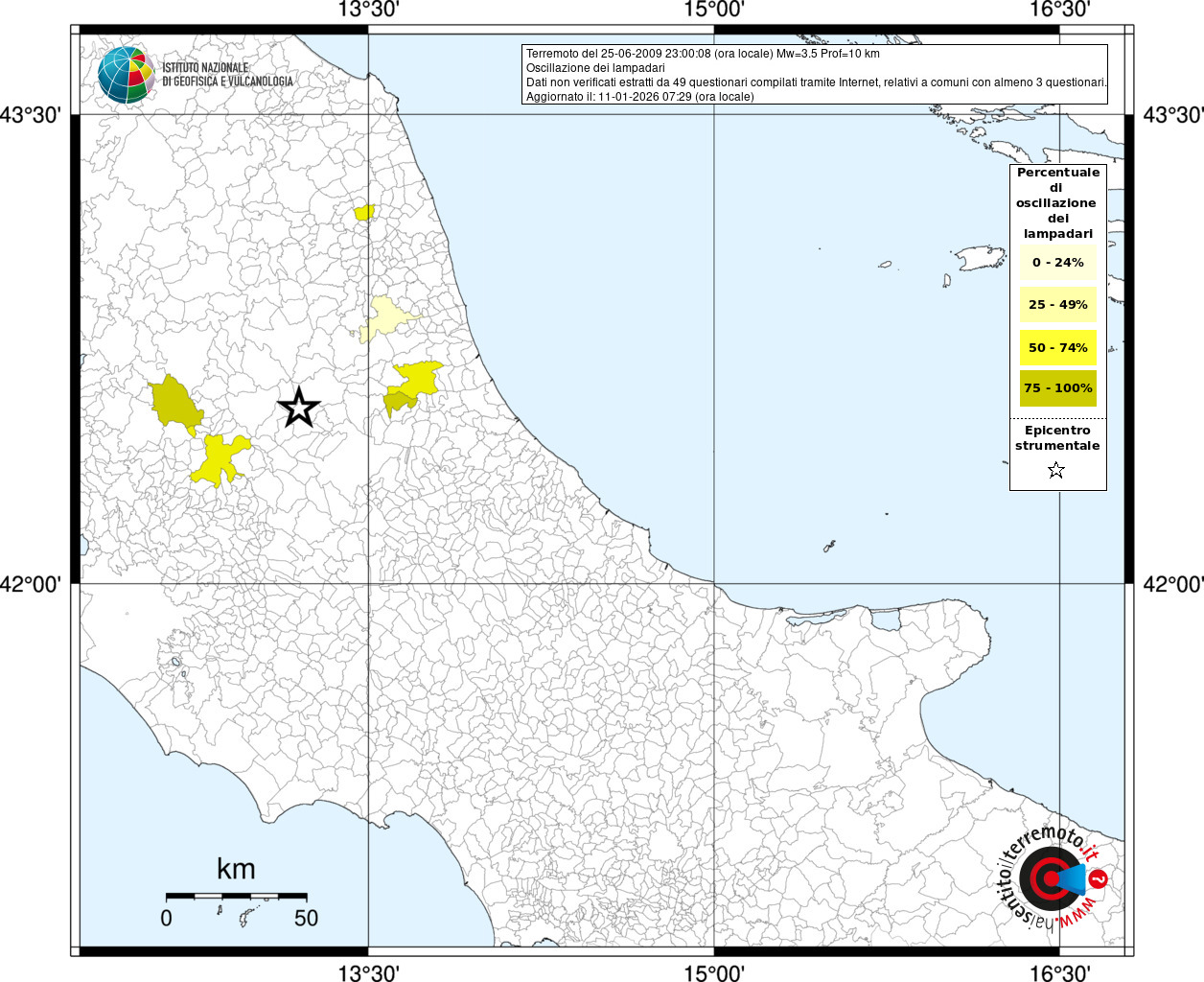Click 'Istituto Nazionale di Geofisica e Vulcanologia' text
The width and height of the screenshot is (1204, 982).
click(x=228, y=75)
